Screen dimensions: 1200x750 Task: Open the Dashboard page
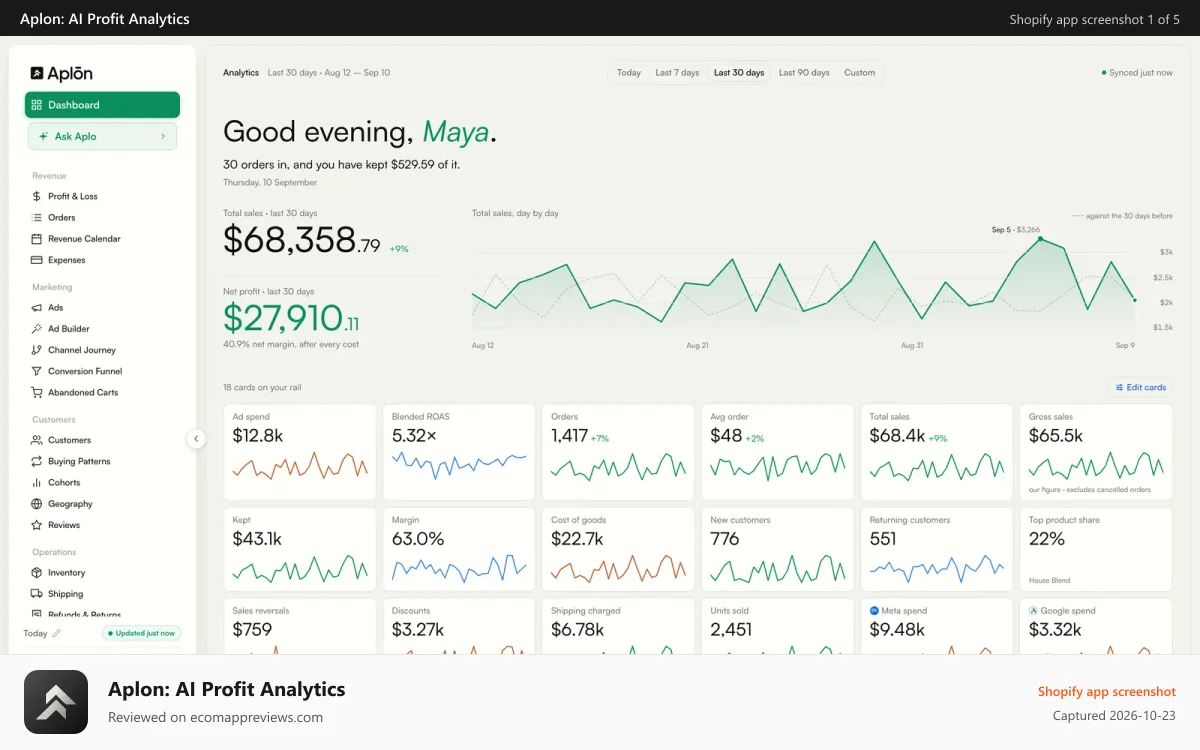pos(102,105)
